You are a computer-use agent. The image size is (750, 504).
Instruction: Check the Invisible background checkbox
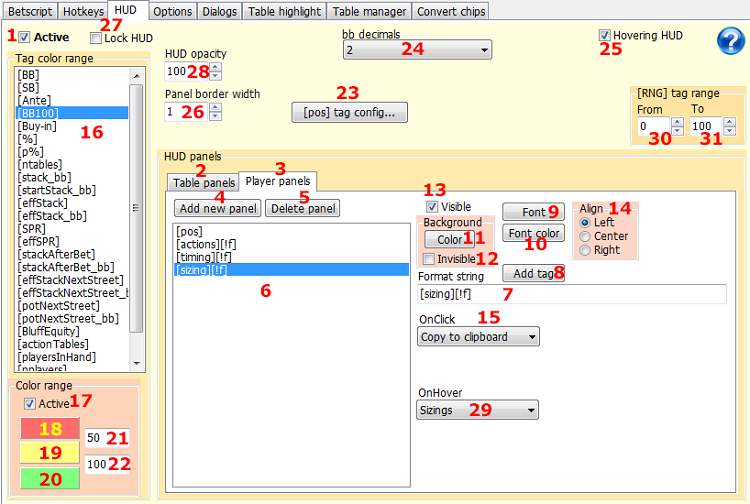(x=429, y=259)
